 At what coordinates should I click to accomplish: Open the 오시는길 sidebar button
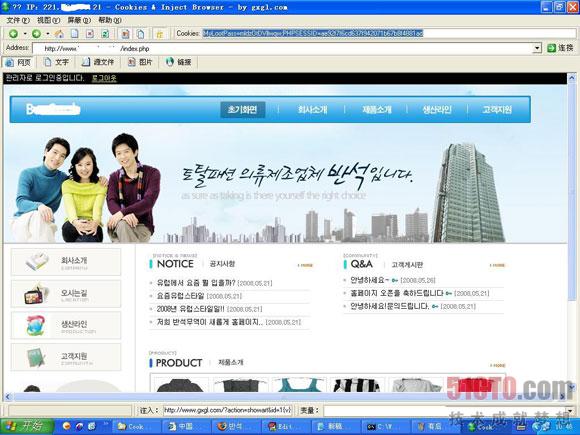(66, 294)
